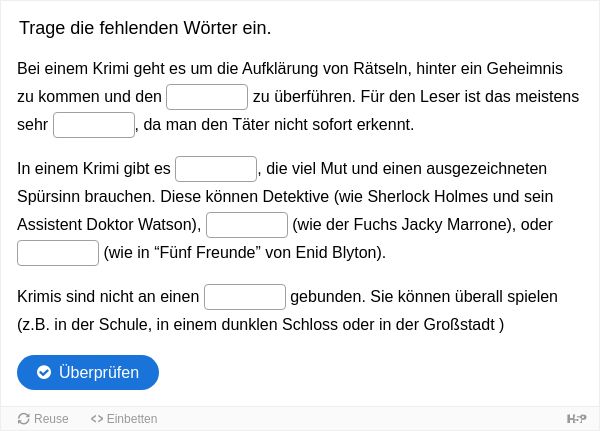Open the Reuse link text
600x431 pixels.
(x=51, y=419)
